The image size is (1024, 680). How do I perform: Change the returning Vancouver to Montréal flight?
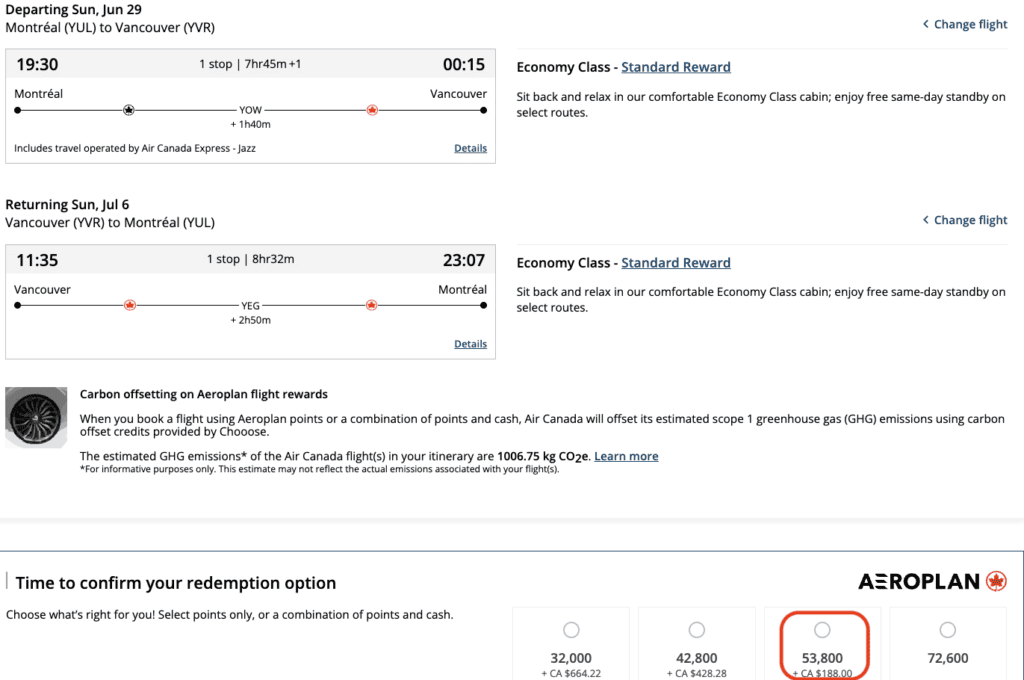pyautogui.click(x=964, y=220)
